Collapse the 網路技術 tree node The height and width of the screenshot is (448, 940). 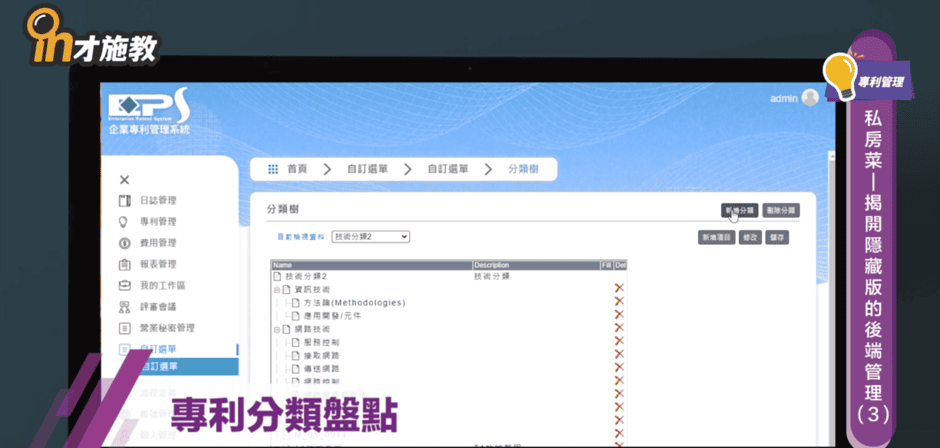tap(275, 329)
